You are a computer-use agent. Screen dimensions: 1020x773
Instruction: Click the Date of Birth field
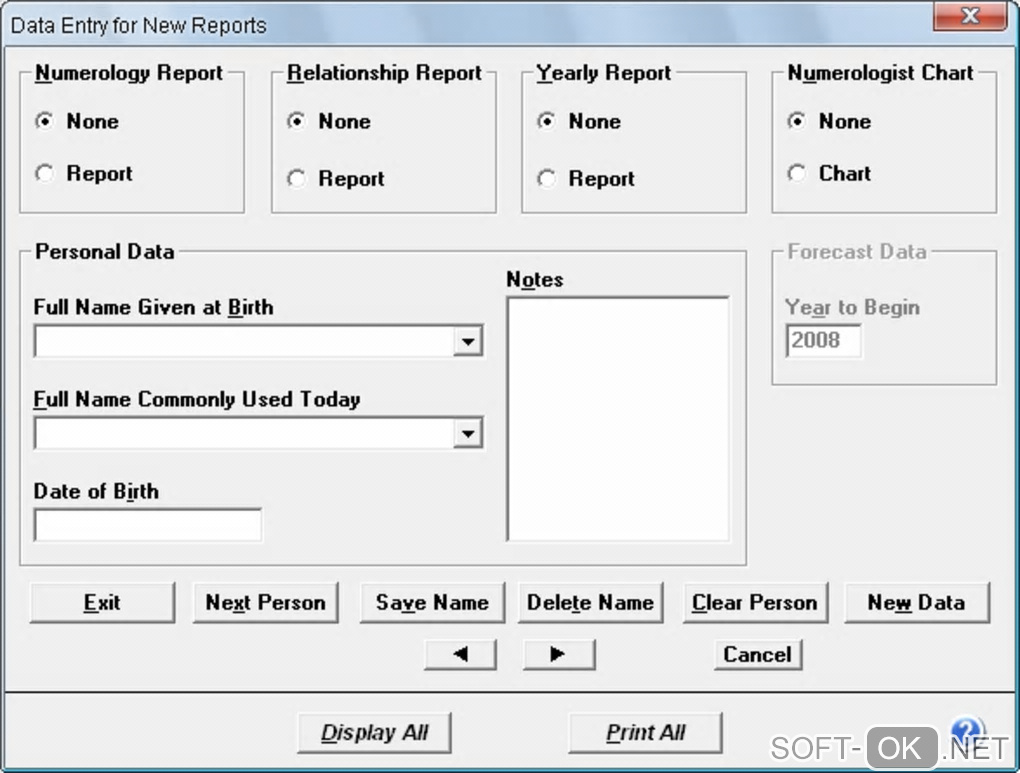tap(148, 525)
